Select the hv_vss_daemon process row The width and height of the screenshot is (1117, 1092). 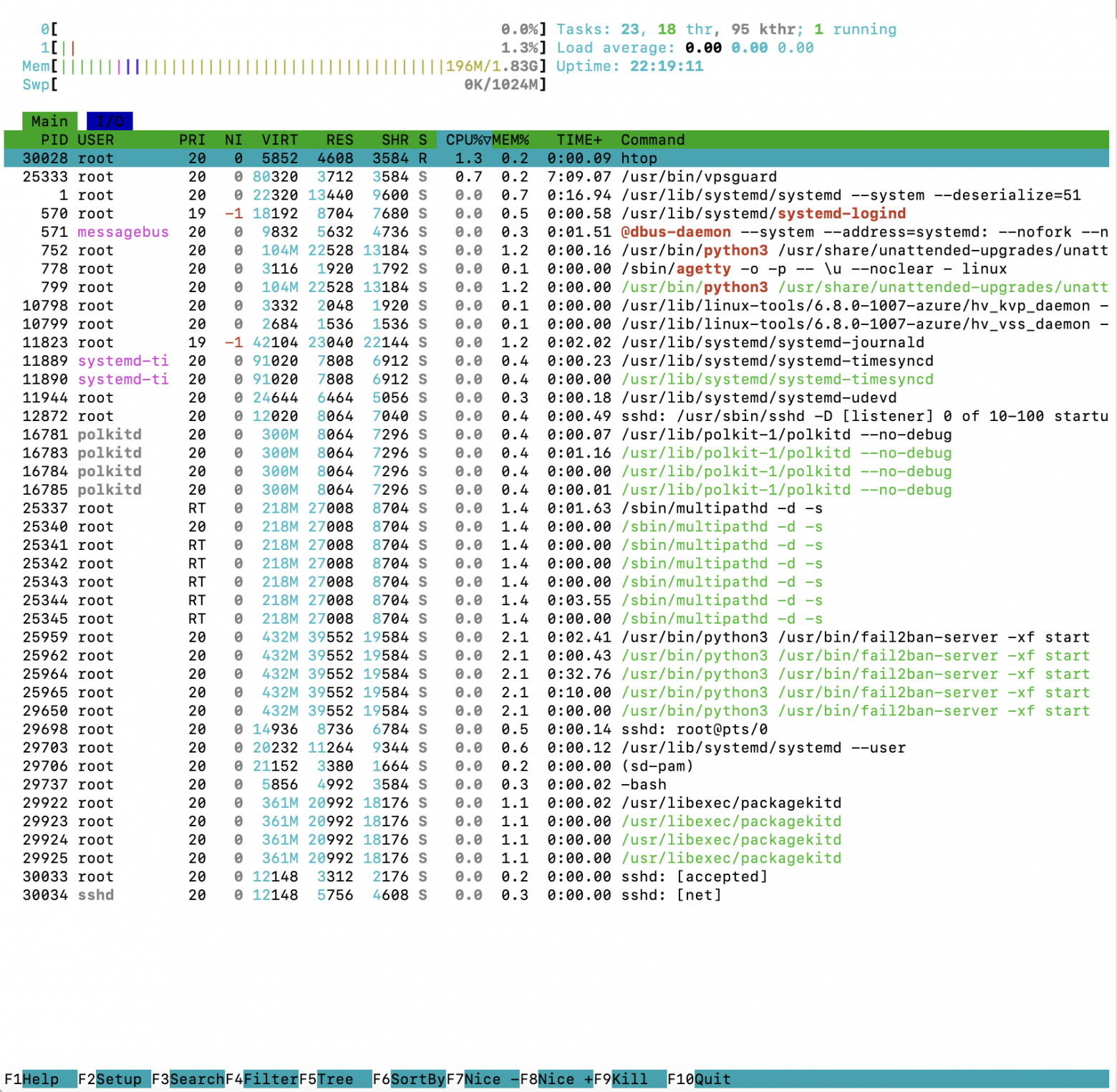coord(556,324)
